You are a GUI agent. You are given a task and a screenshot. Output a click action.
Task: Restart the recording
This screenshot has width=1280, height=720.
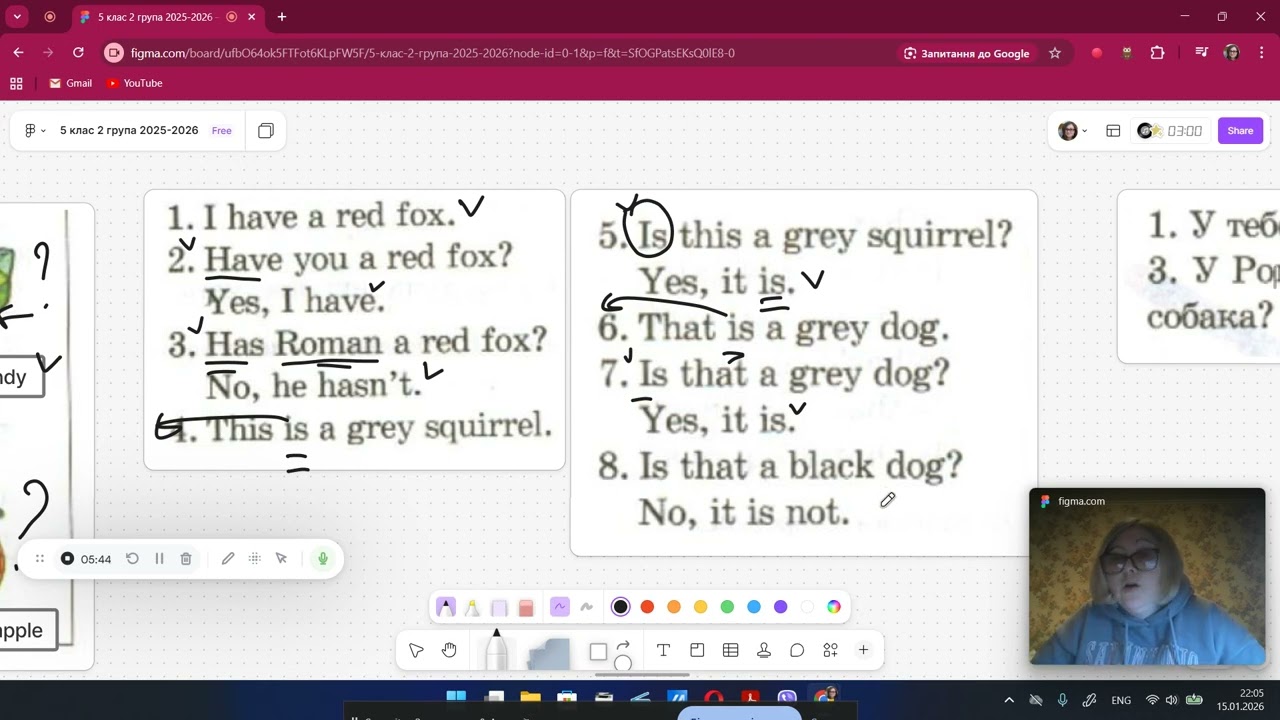(132, 559)
